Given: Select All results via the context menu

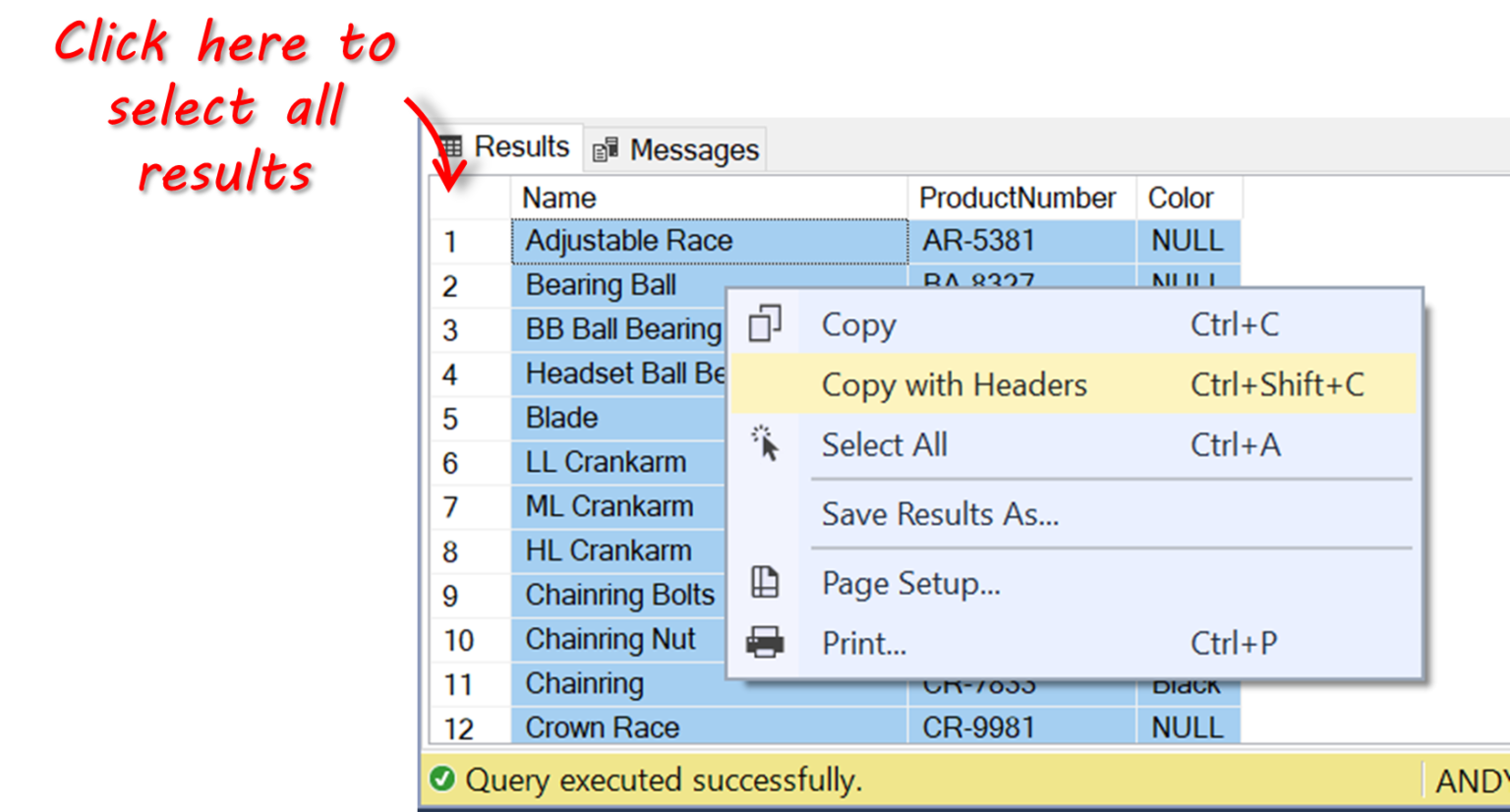Looking at the screenshot, I should click(885, 444).
